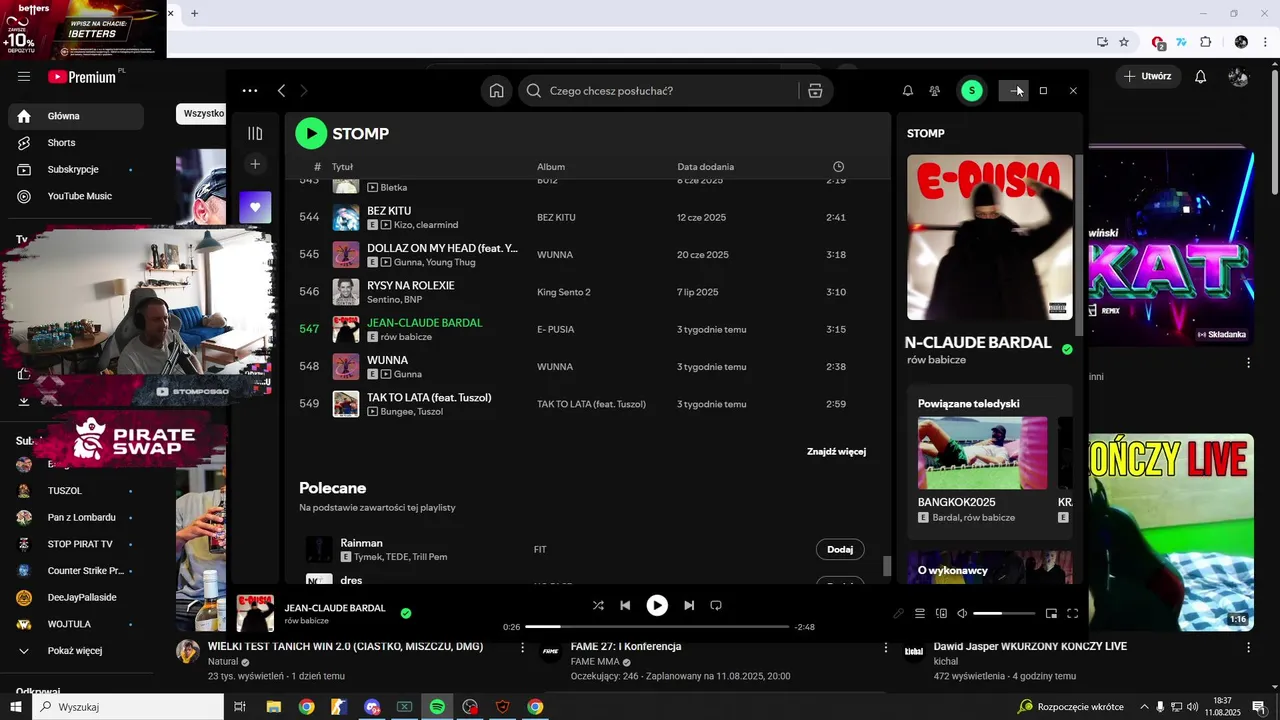The width and height of the screenshot is (1280, 720).
Task: Show hidden tray icons chevron
Action: click(1144, 707)
